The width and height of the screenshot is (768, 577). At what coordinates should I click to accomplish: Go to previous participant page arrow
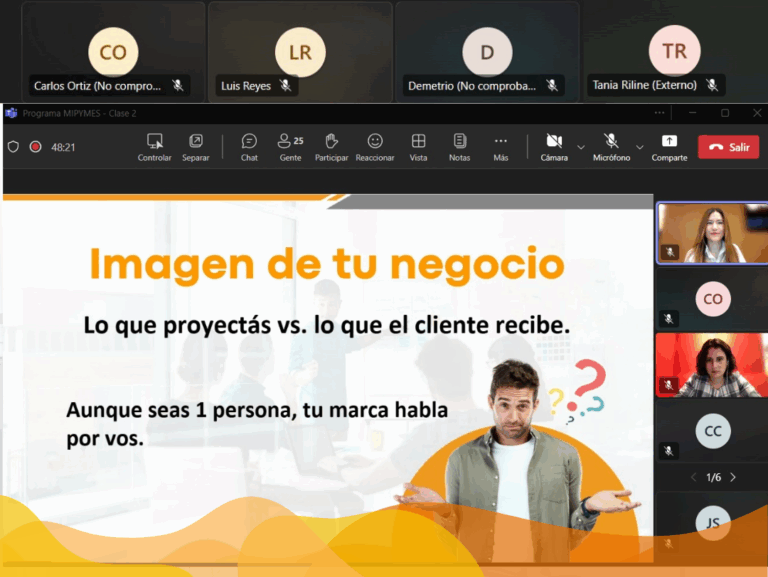coord(694,477)
